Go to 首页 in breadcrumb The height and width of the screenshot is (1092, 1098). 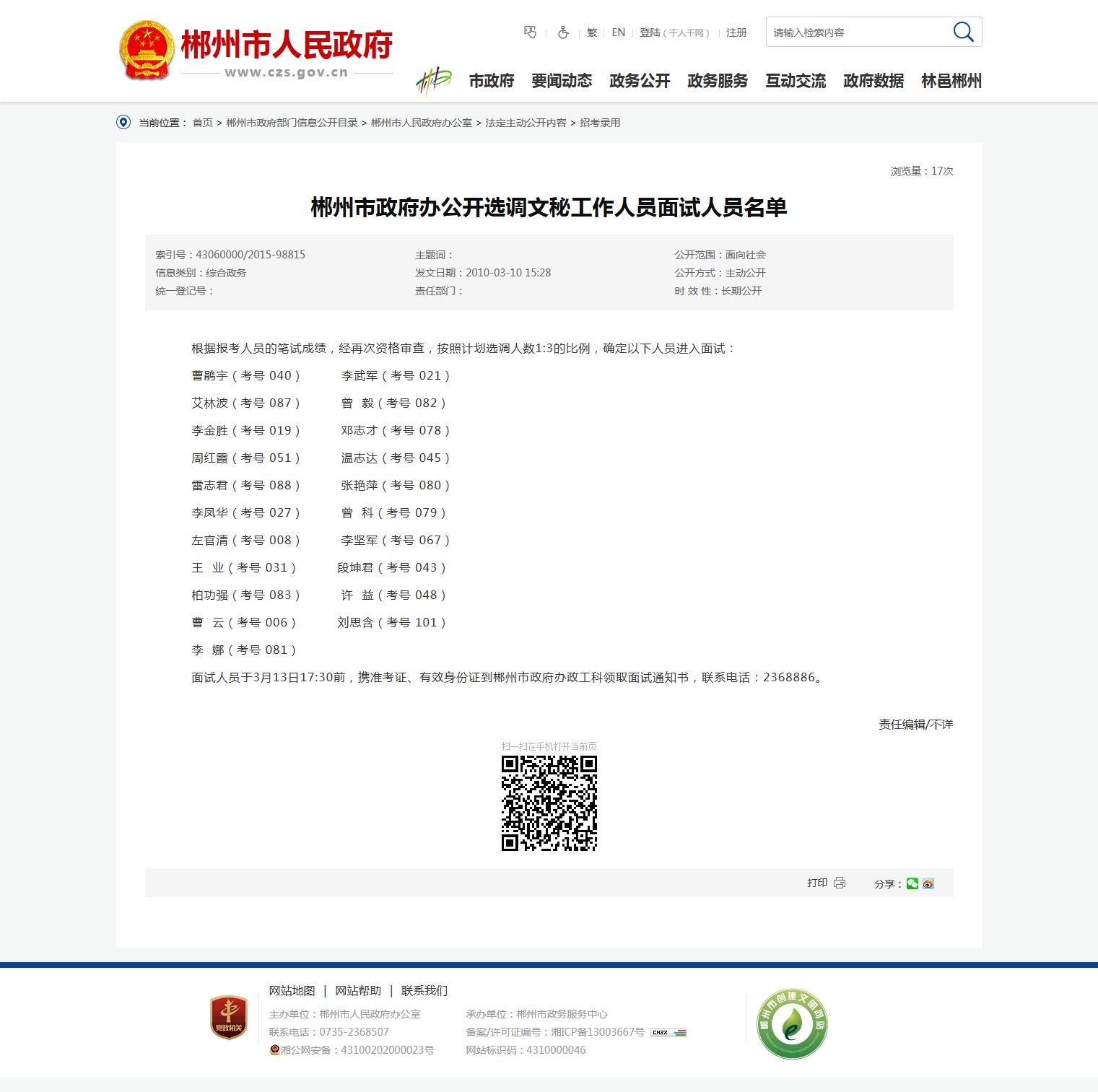[x=202, y=123]
